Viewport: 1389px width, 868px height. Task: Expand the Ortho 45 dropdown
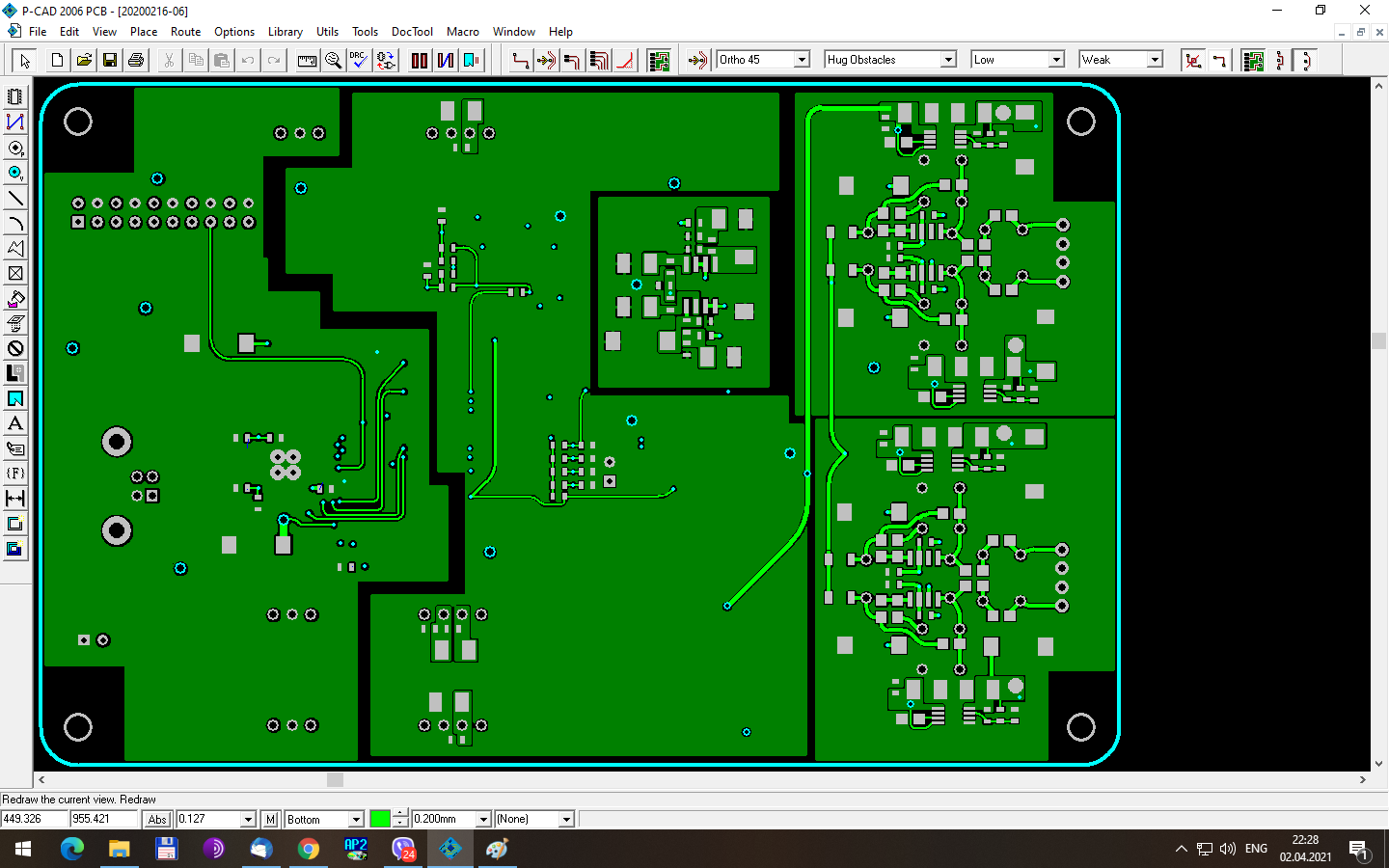pos(801,60)
